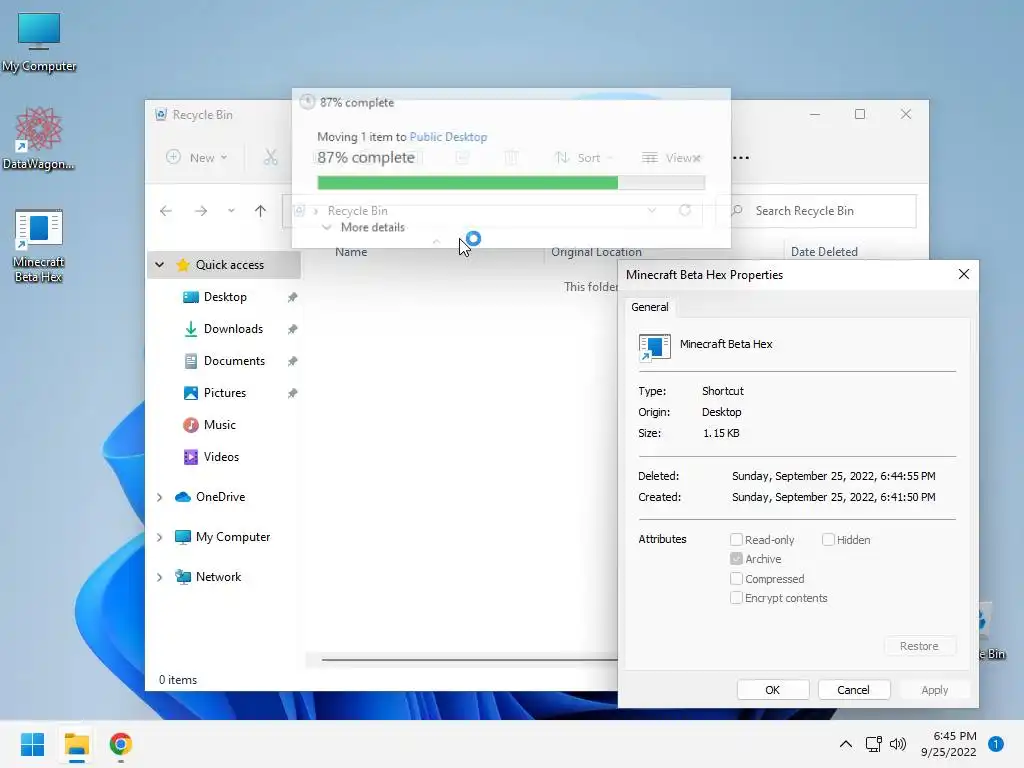Image resolution: width=1024 pixels, height=768 pixels.
Task: Unpin Documents using its pin icon
Action: 293,361
